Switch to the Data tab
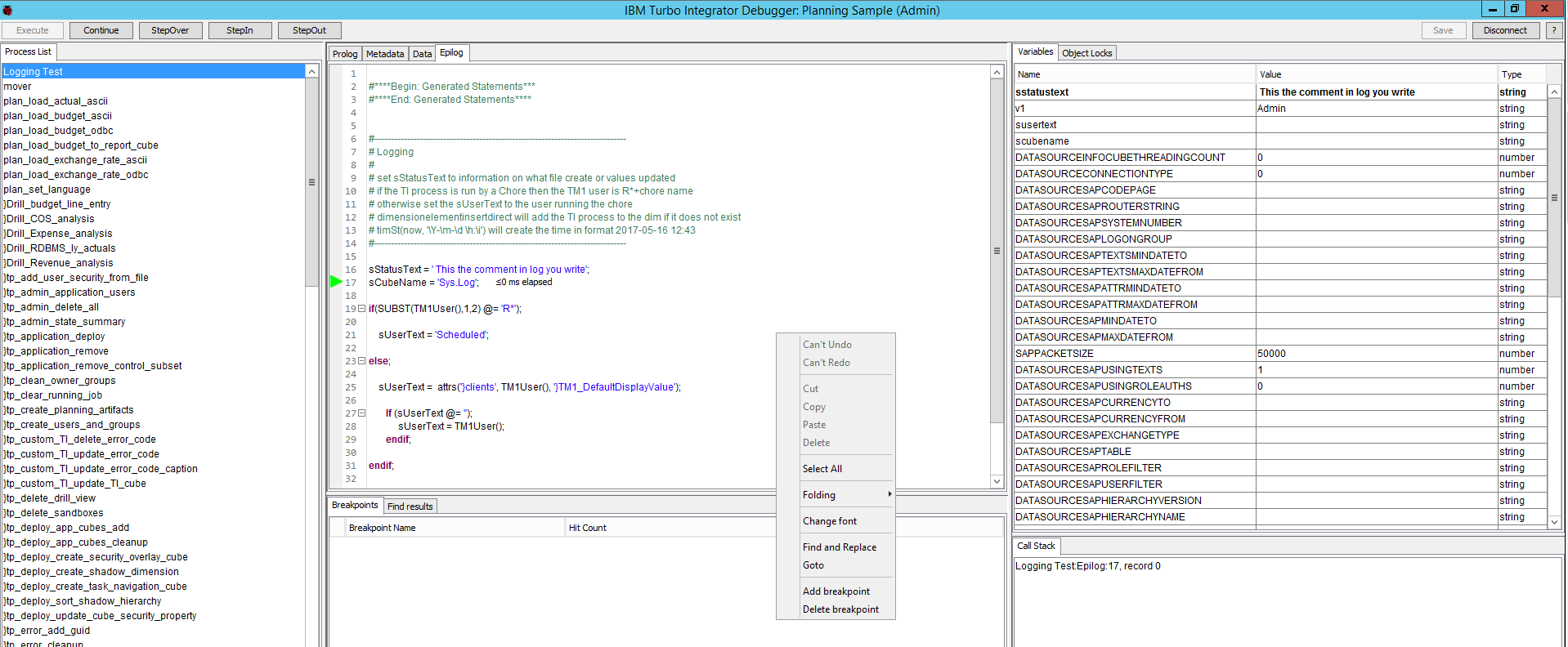1568x647 pixels. 422,54
